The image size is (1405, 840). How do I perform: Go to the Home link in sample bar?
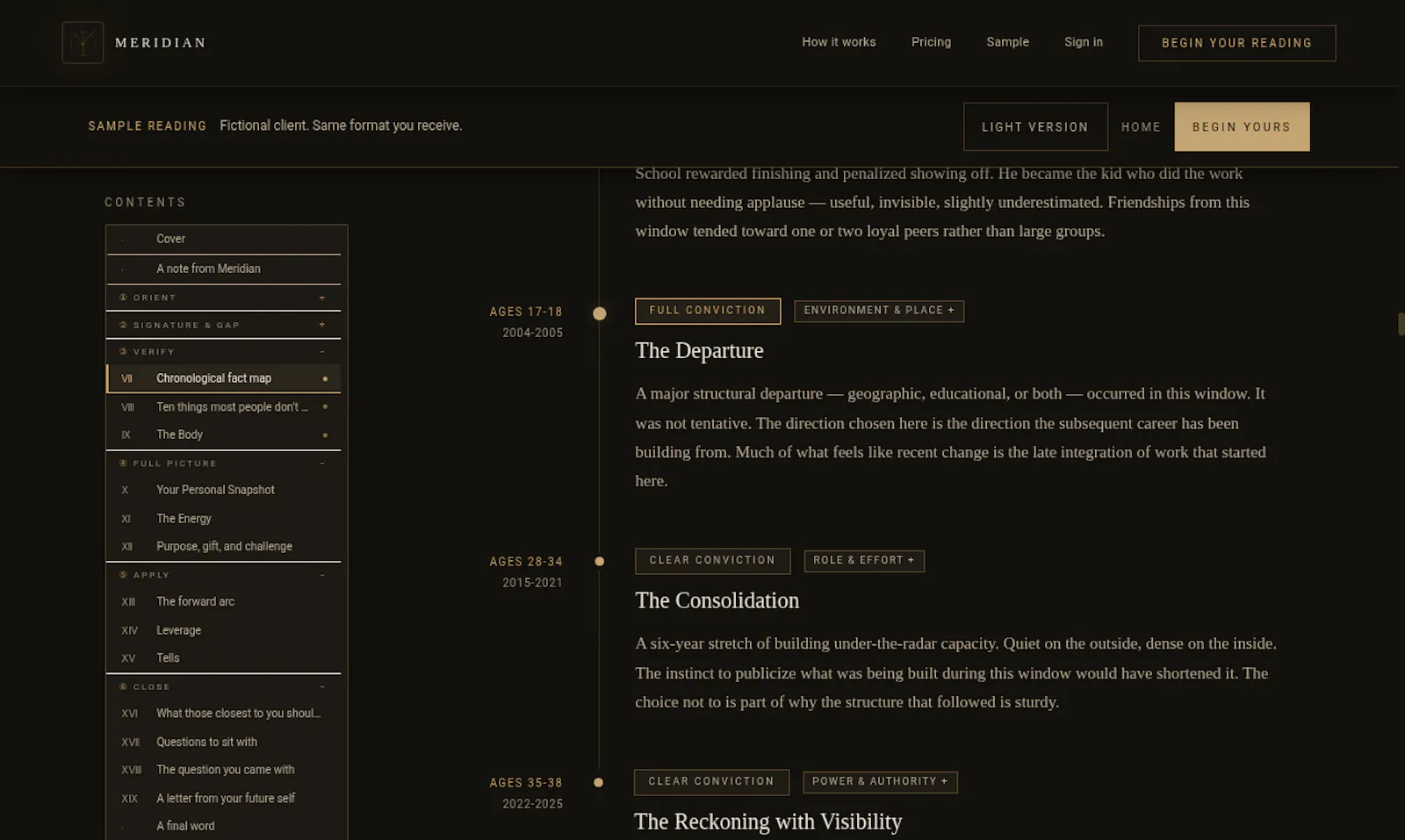[1141, 126]
